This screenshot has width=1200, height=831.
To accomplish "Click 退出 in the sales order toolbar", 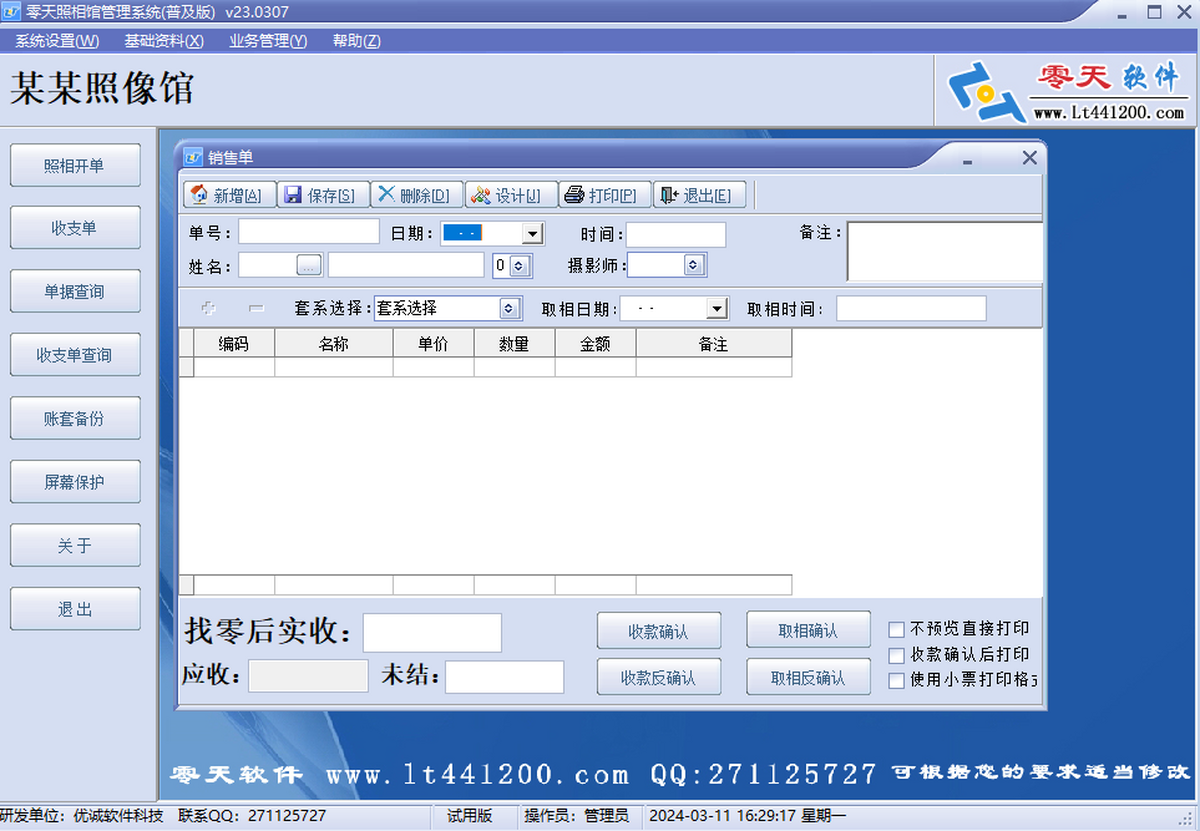I will tap(699, 195).
